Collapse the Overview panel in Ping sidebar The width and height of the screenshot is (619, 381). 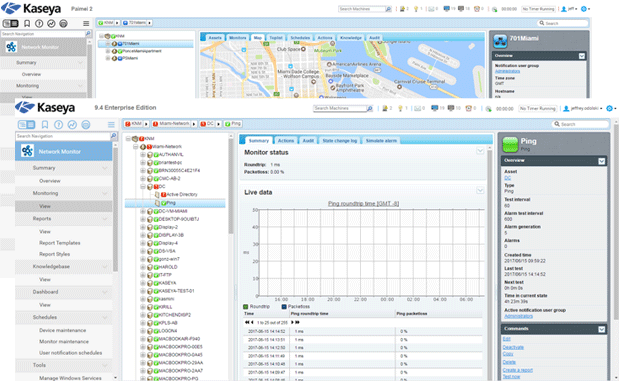602,161
